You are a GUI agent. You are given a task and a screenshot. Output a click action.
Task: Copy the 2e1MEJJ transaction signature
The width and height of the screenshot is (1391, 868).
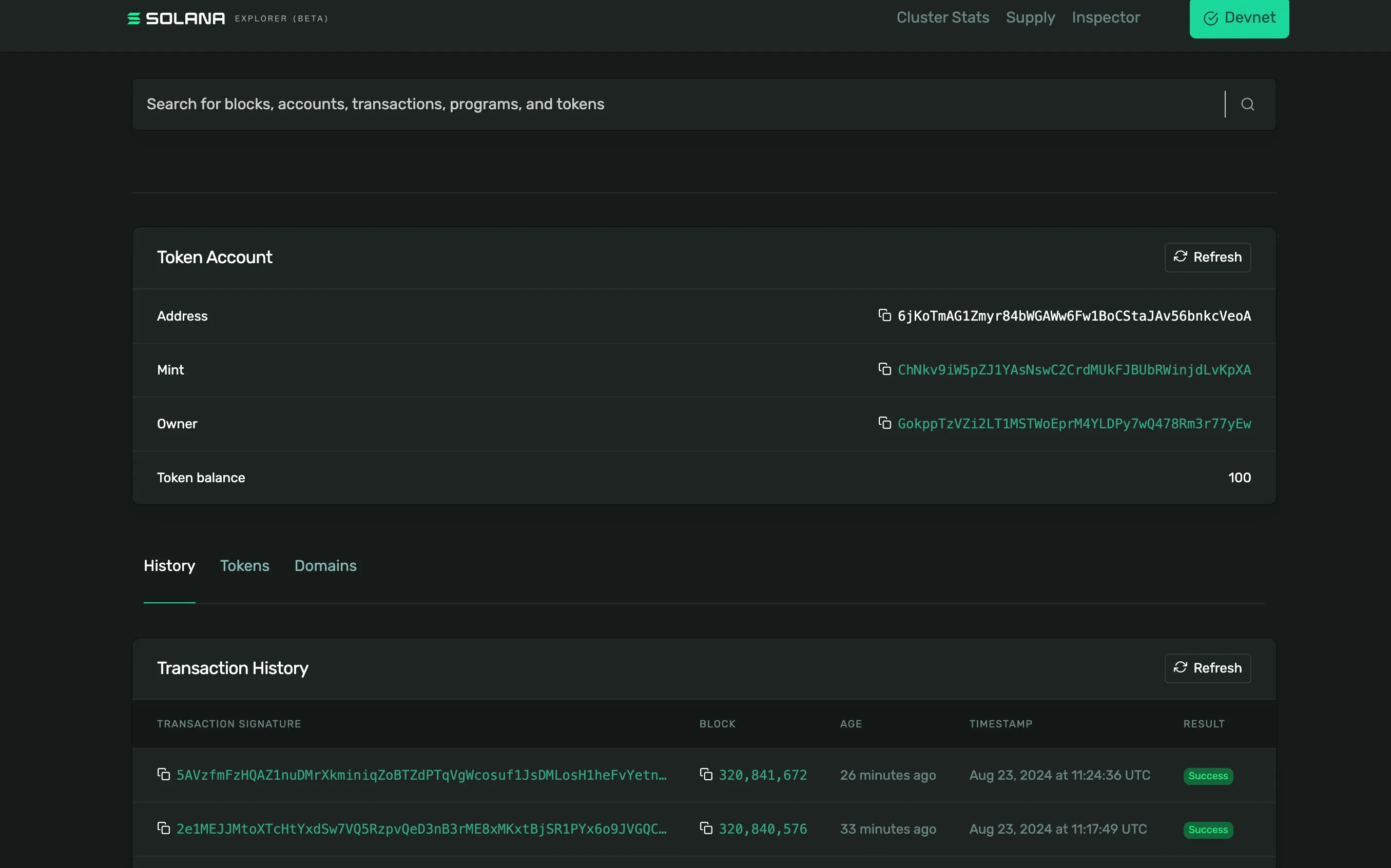click(x=164, y=828)
